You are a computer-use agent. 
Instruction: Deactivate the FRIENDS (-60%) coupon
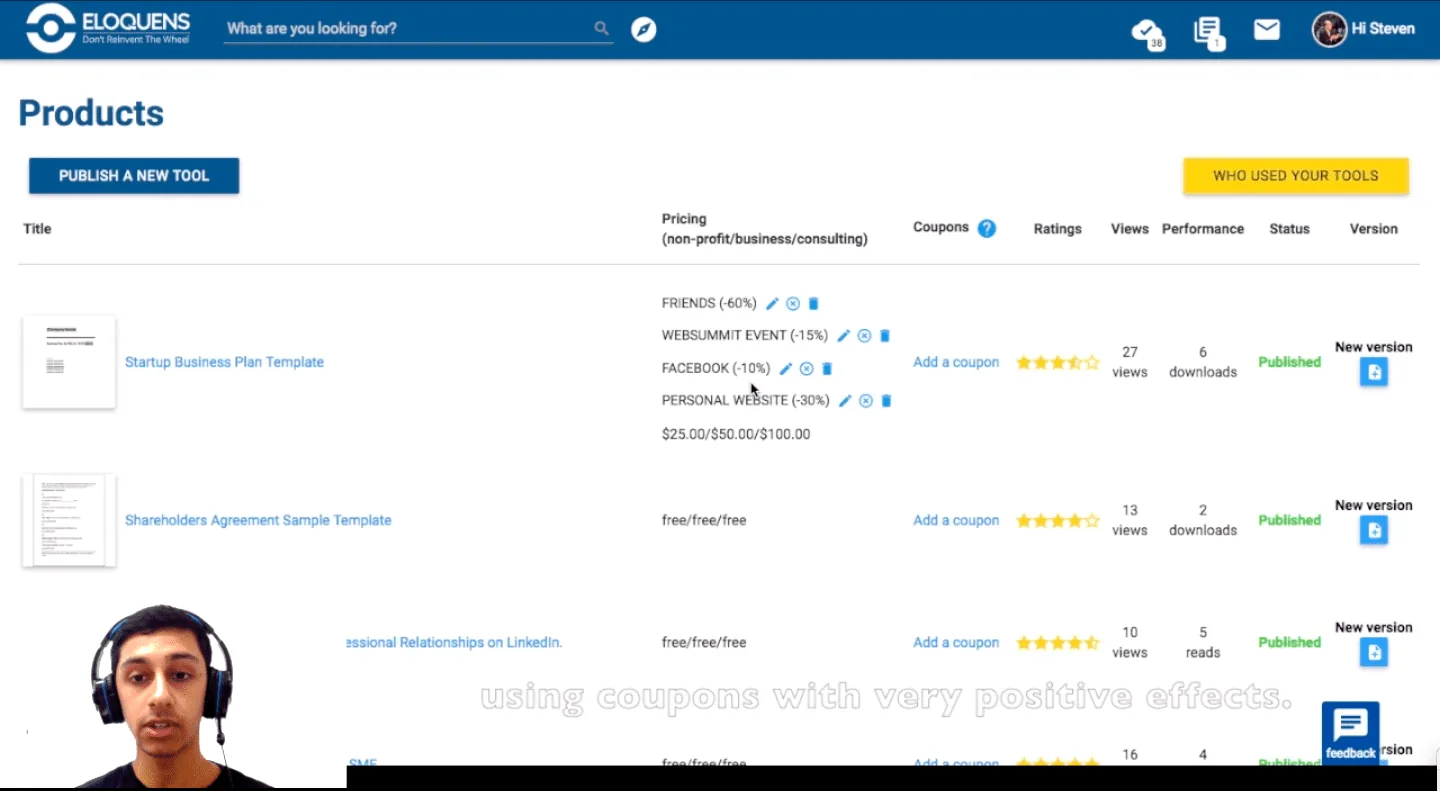(x=793, y=303)
